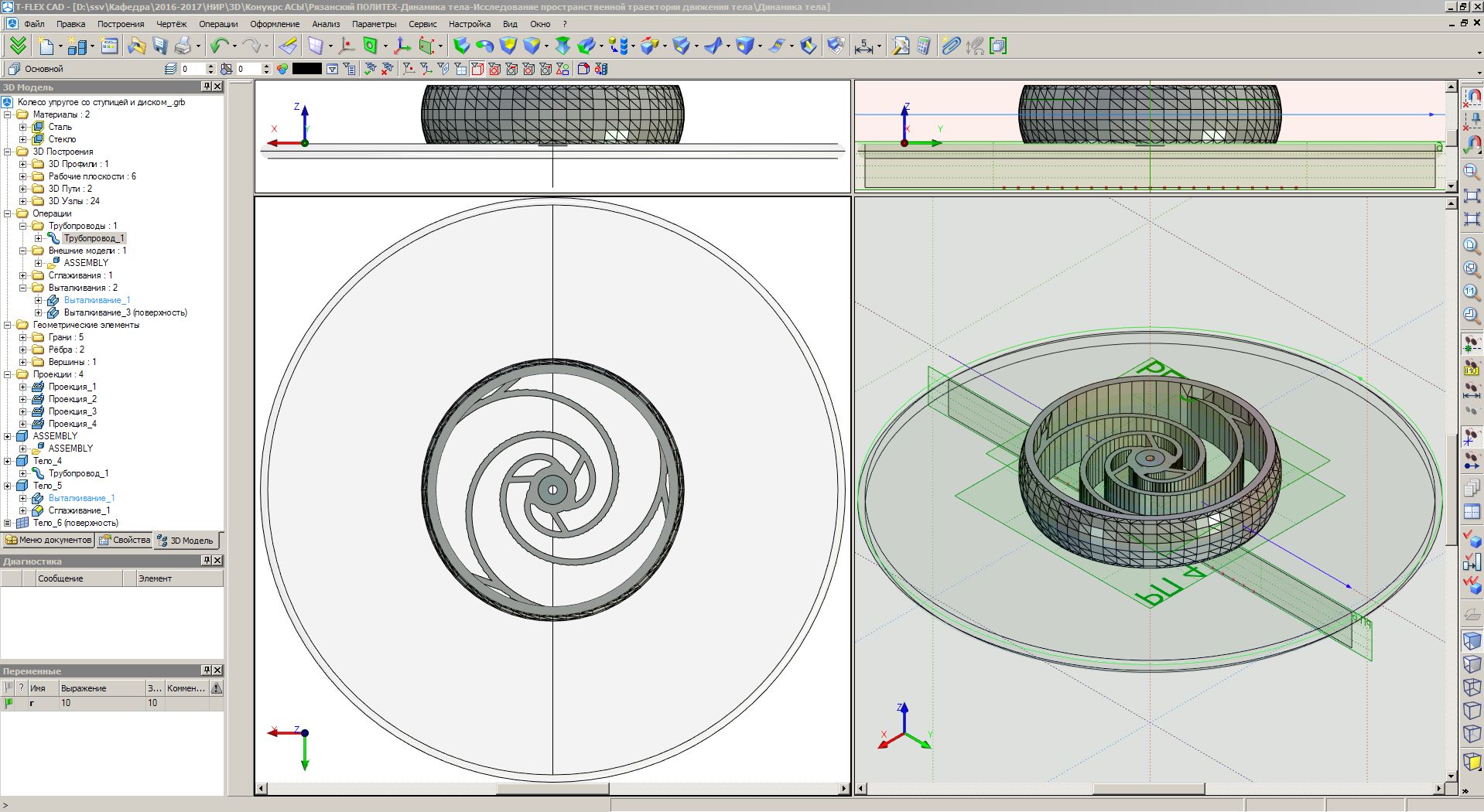
Task: Select the Rotation operation tool
Action: tap(485, 46)
